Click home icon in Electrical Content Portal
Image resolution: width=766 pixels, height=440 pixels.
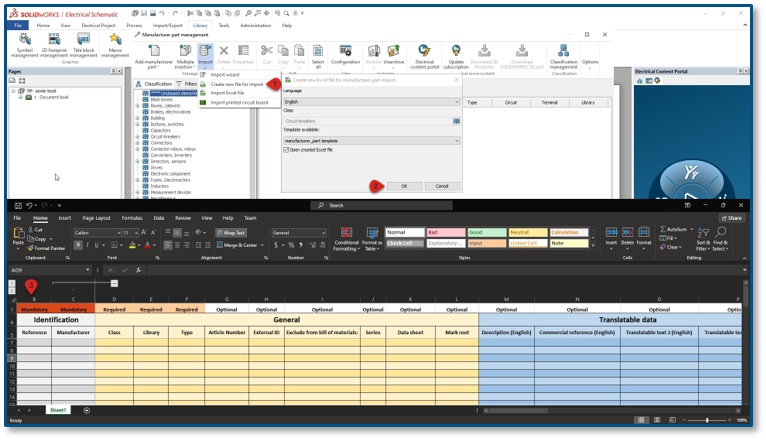coord(639,81)
